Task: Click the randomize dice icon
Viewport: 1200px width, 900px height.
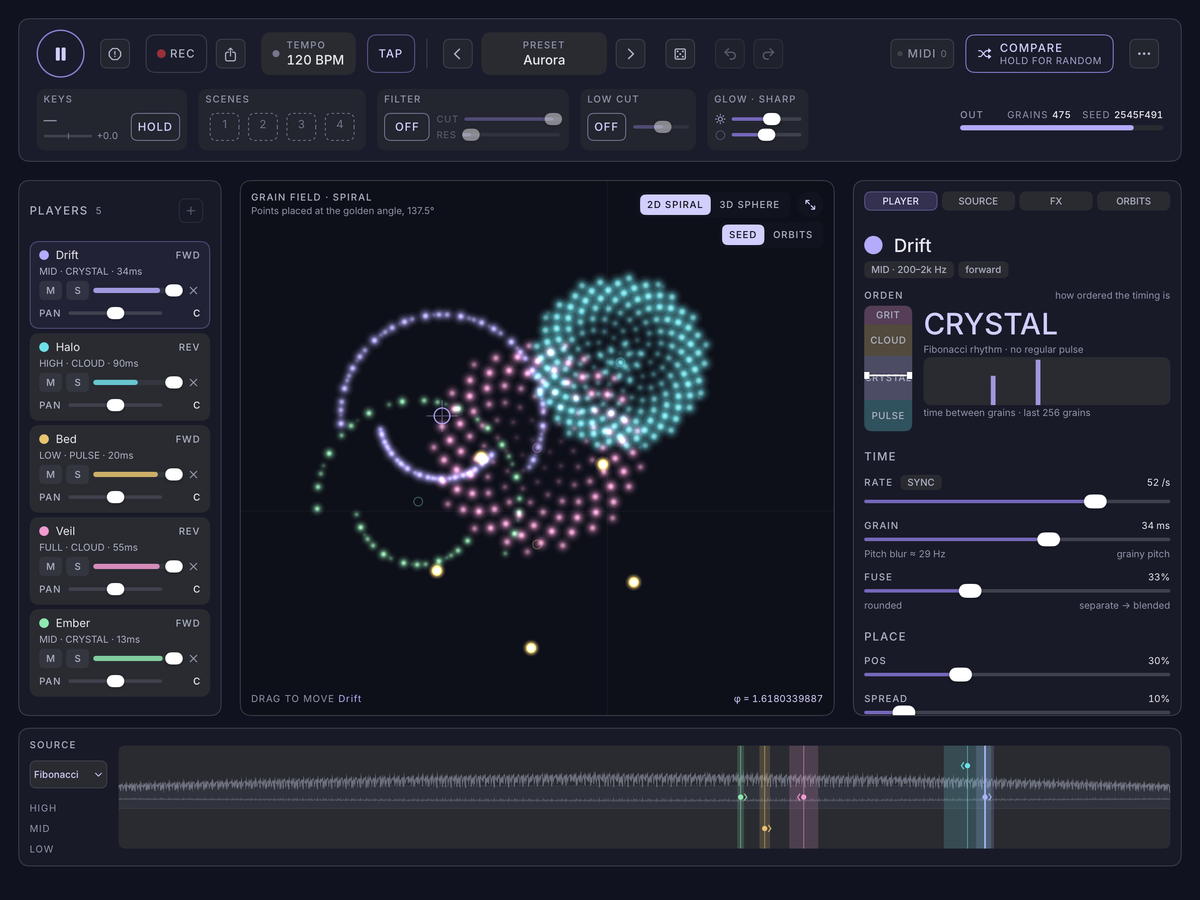Action: click(680, 54)
